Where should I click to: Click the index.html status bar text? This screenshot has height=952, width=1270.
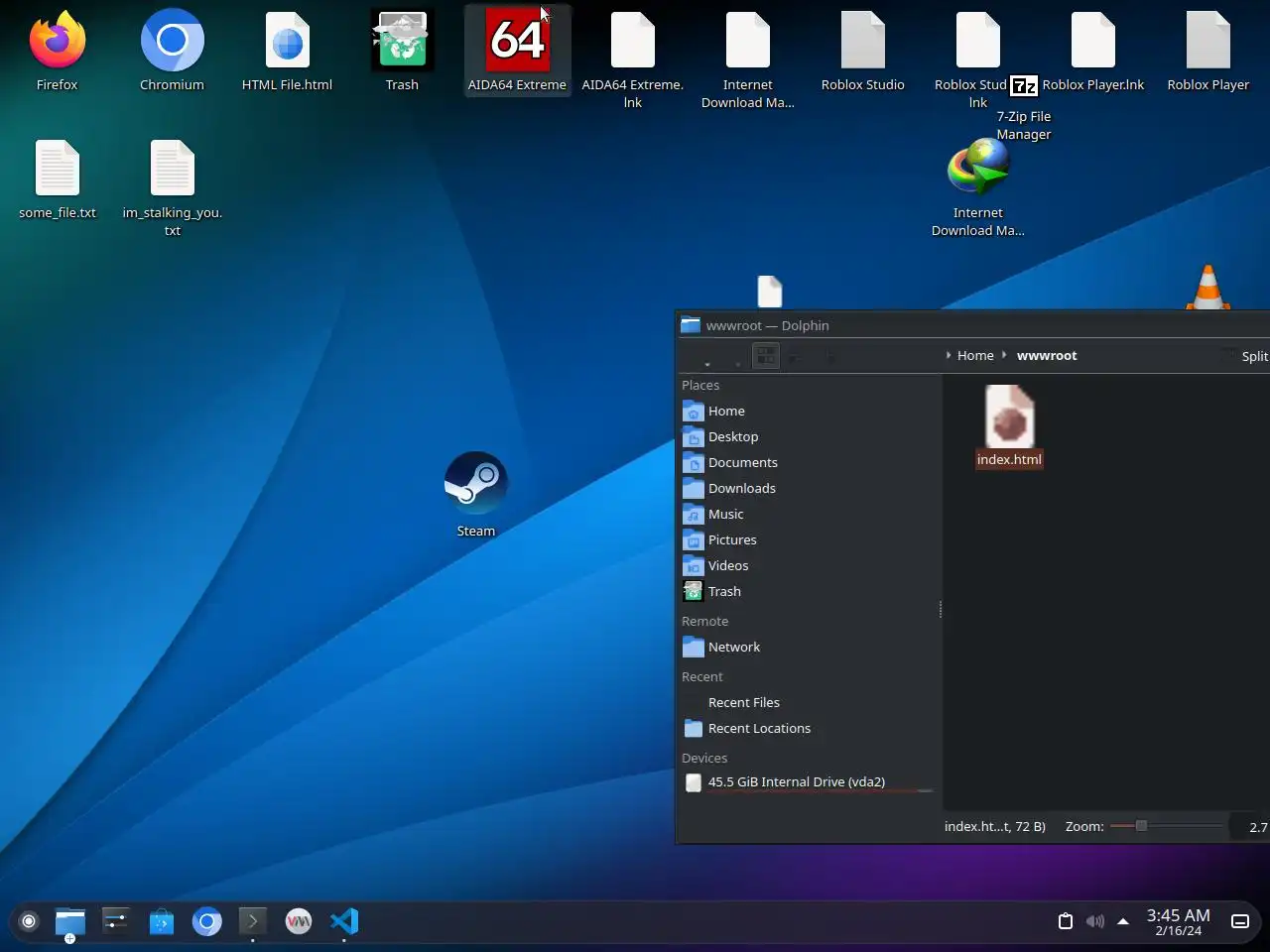(x=995, y=826)
